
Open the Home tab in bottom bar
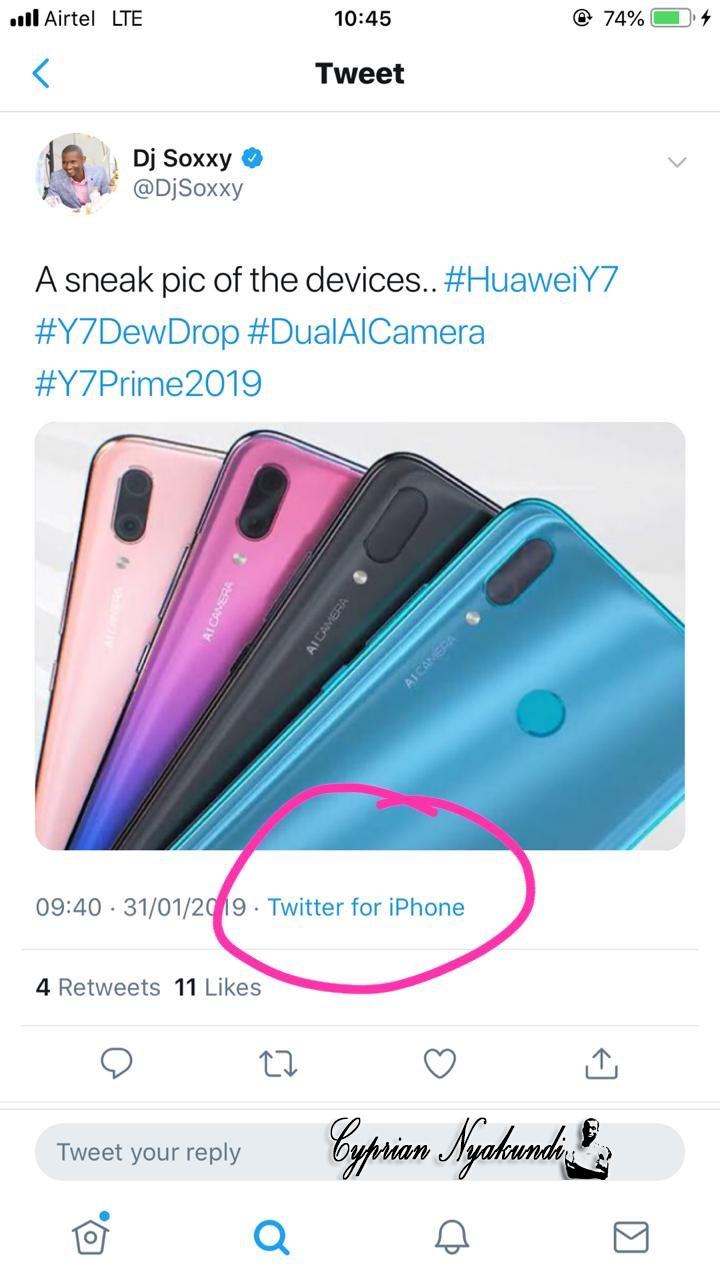click(x=91, y=1235)
